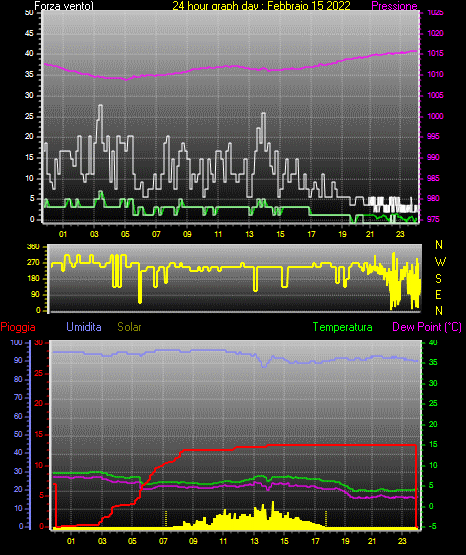Image resolution: width=466 pixels, height=555 pixels.
Task: Click the yellow '360' wind direction axis value
Action: tap(33, 247)
